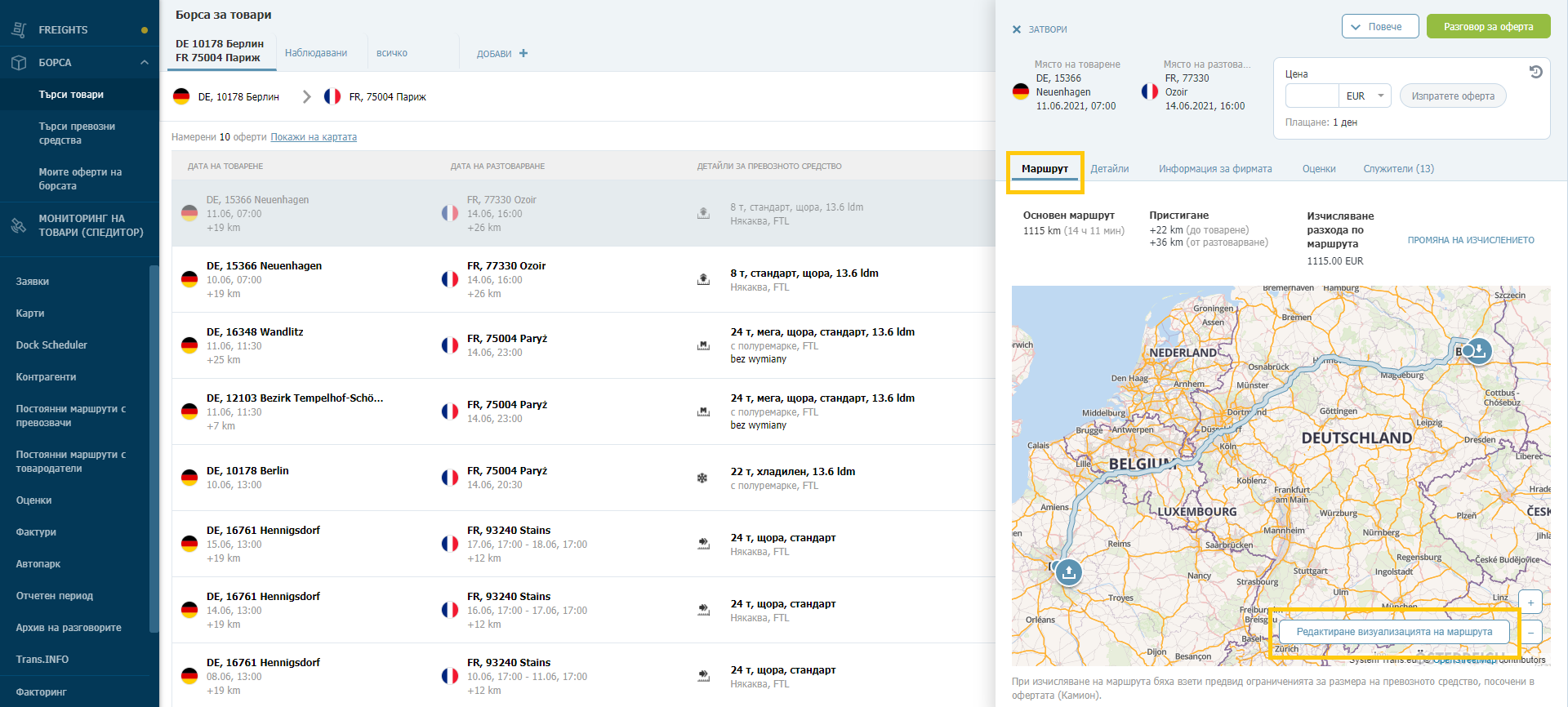
Task: Sort by ДАТА НА ТОВАРЕНЕ column
Action: [x=225, y=167]
